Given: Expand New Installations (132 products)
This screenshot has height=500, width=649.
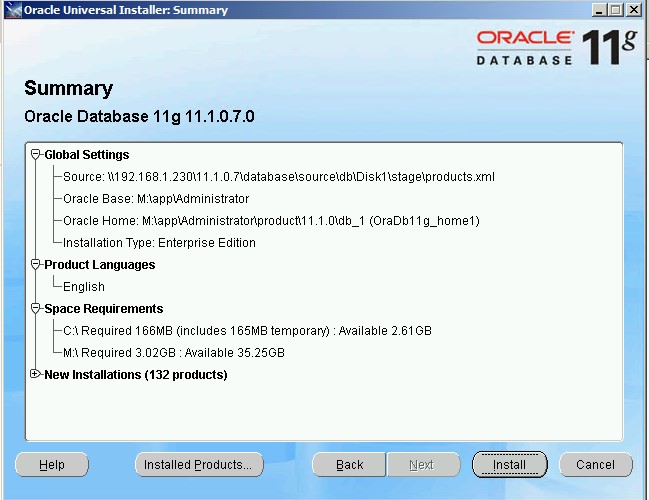Looking at the screenshot, I should (36, 375).
